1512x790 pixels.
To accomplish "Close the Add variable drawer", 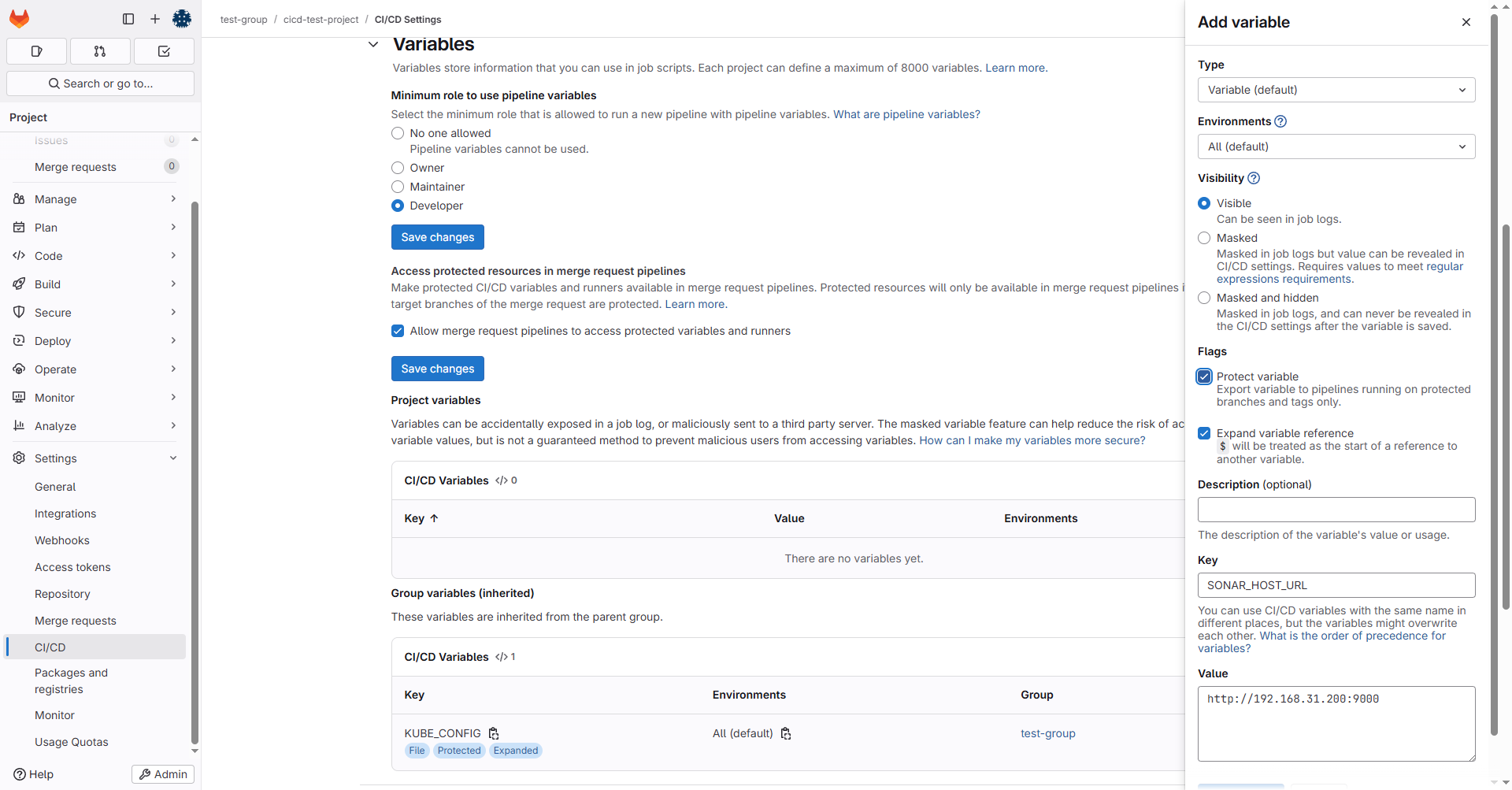I will tap(1466, 22).
